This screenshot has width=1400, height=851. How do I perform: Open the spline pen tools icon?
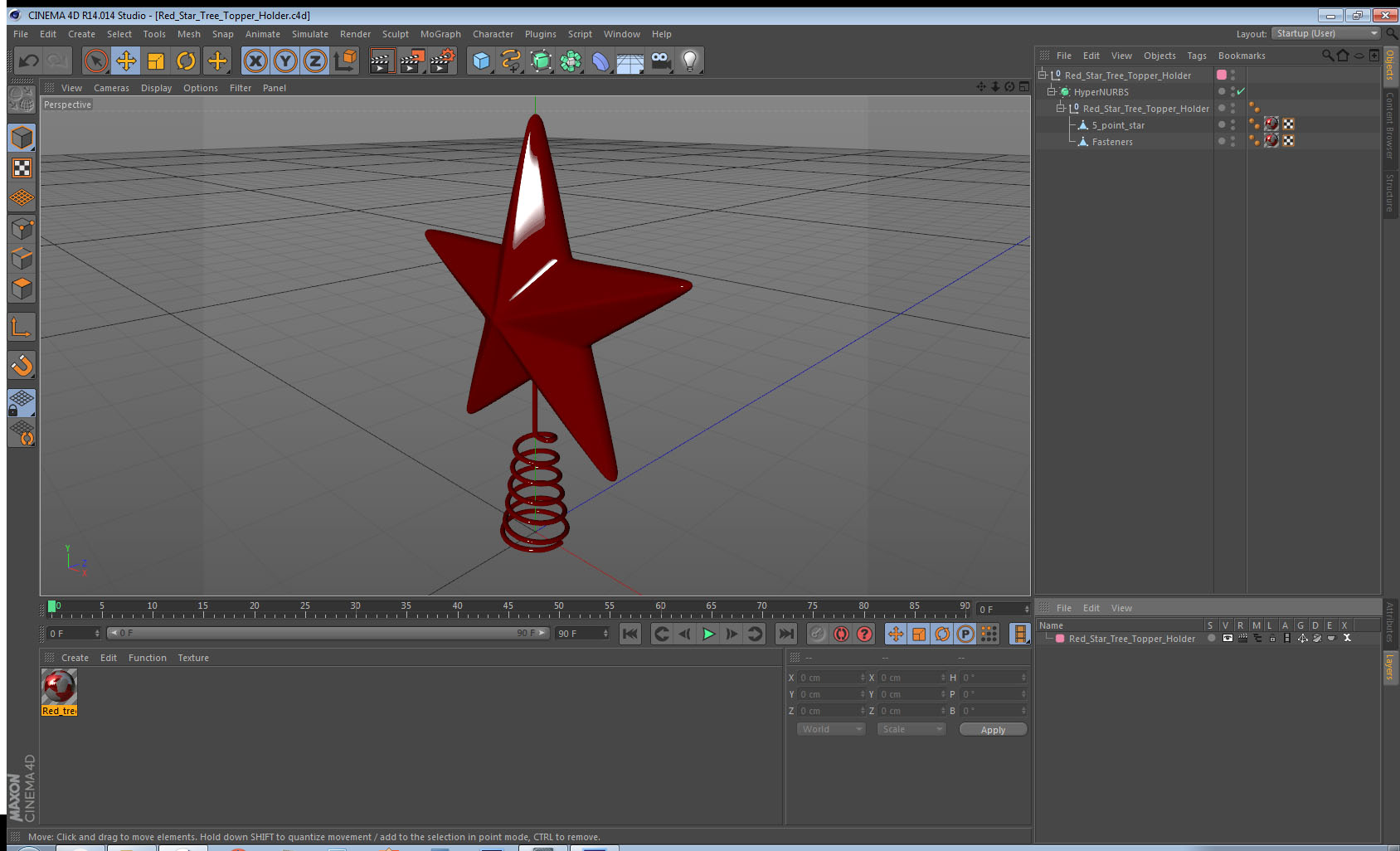pos(511,61)
